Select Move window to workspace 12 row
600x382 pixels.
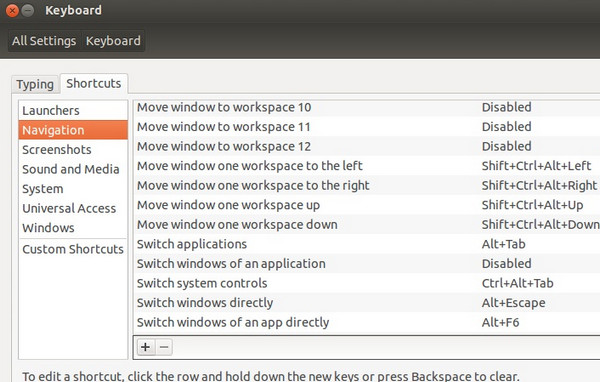(x=367, y=146)
